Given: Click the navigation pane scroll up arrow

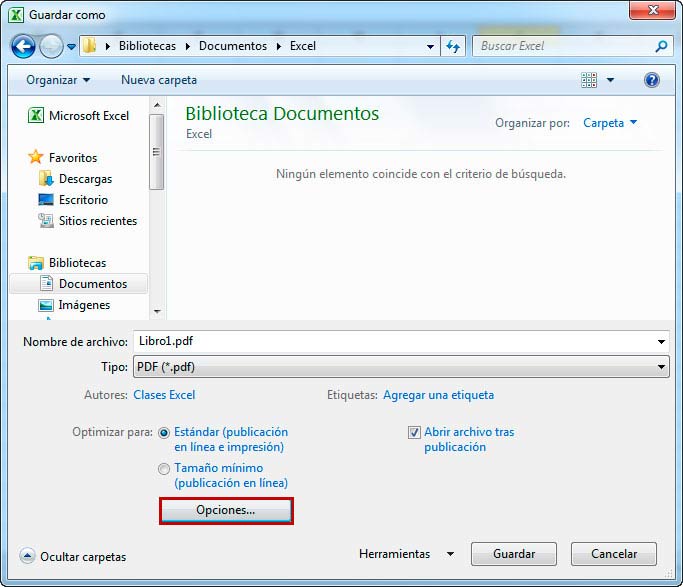Looking at the screenshot, I should [157, 105].
